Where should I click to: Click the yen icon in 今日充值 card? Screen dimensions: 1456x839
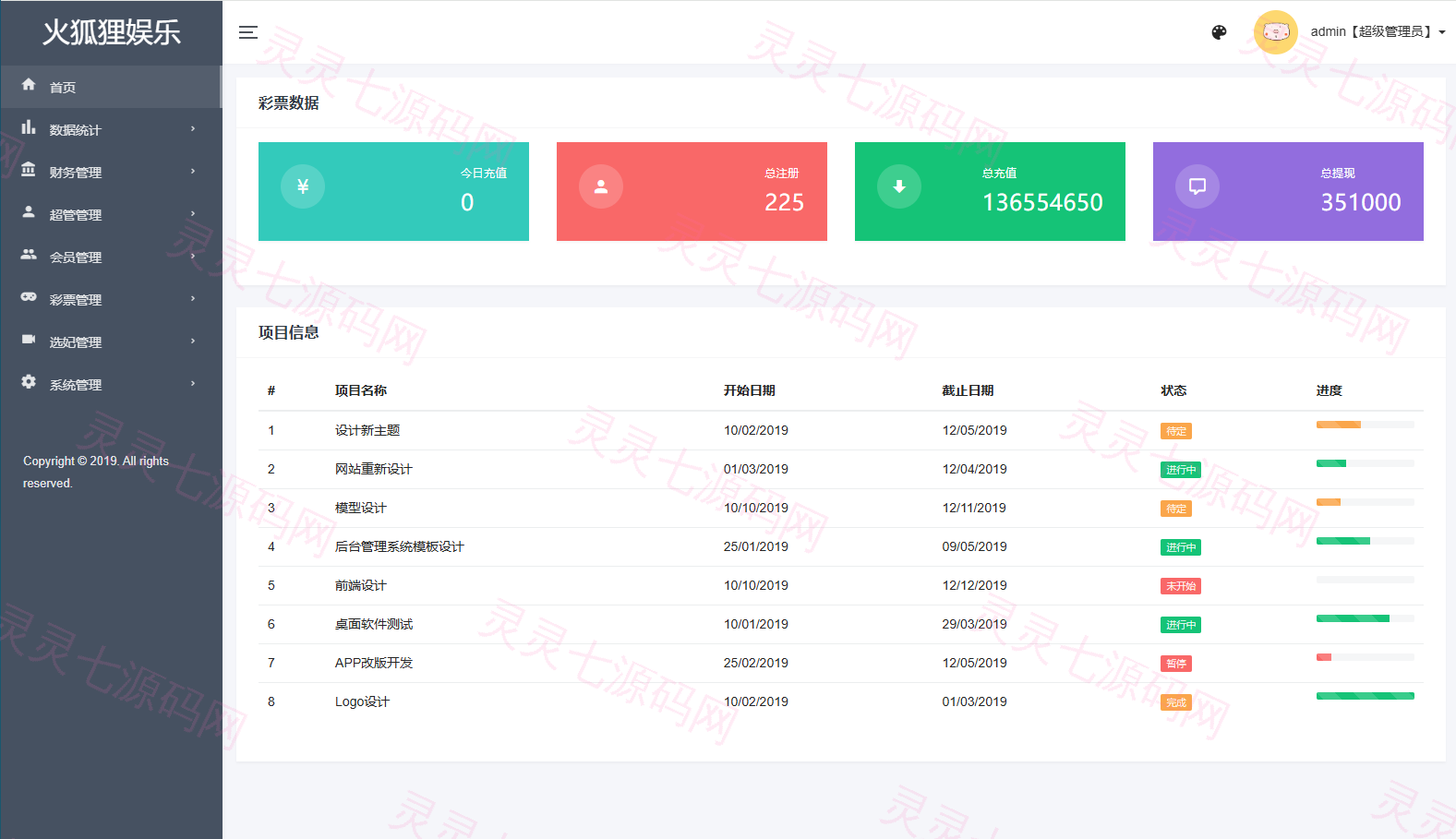click(303, 186)
